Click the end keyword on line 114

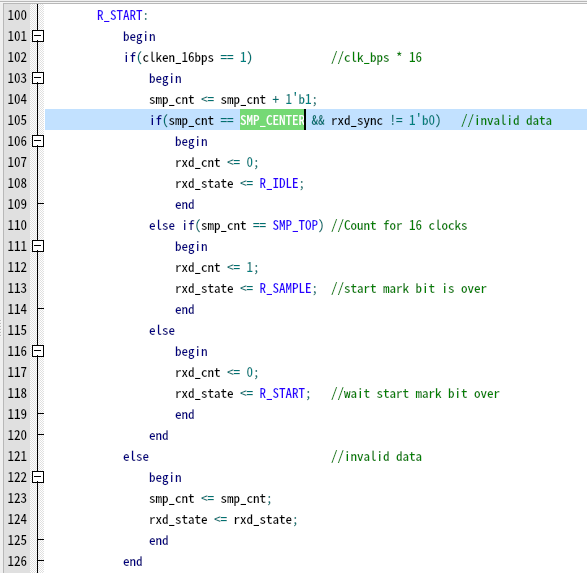point(185,310)
